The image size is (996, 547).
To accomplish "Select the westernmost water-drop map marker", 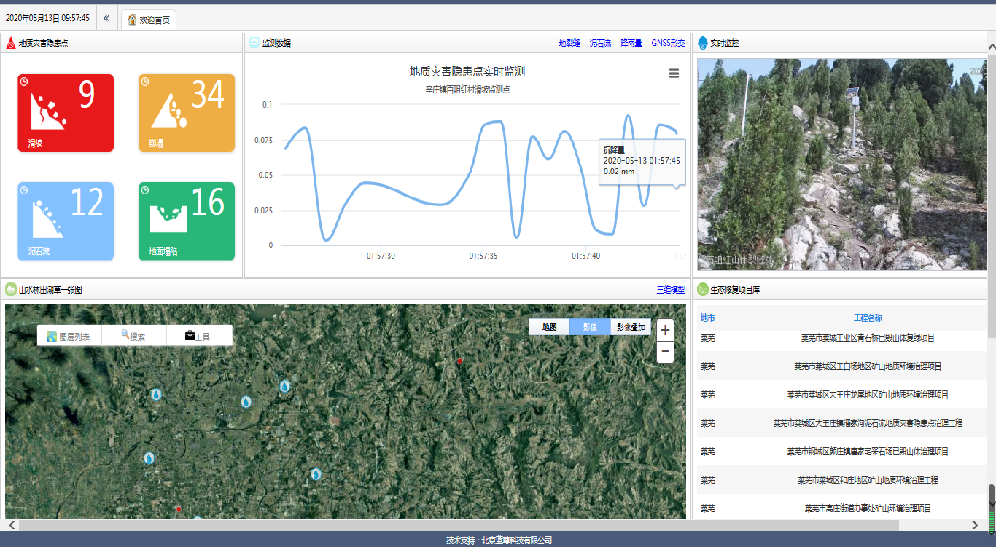I will coord(149,457).
